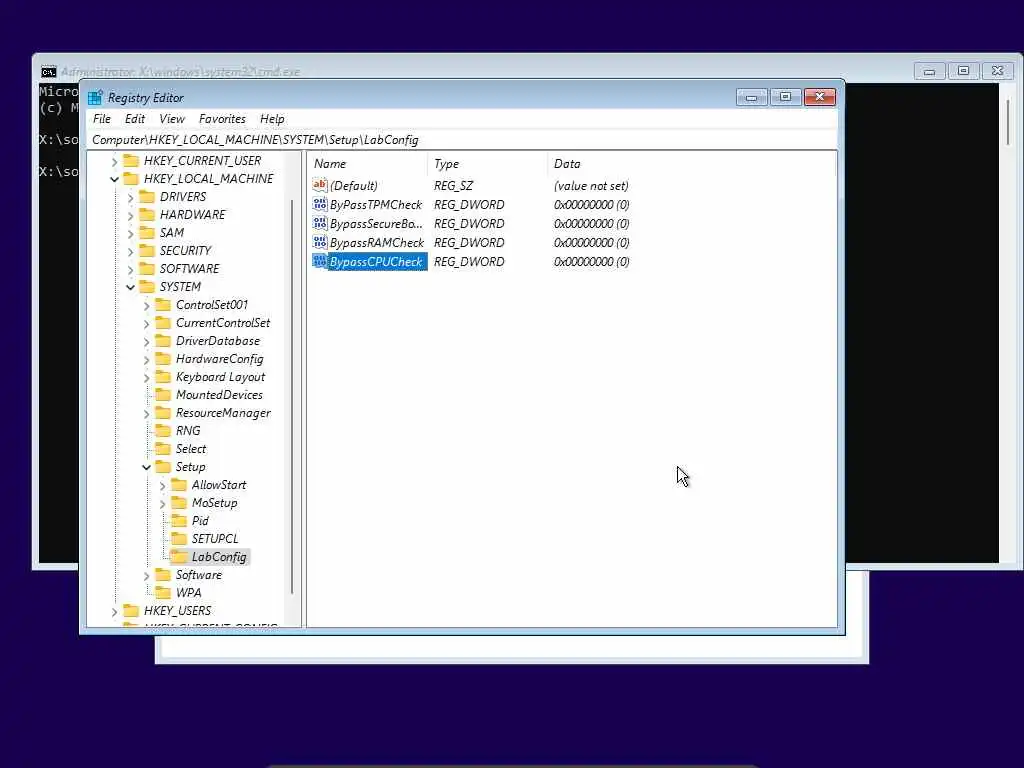Screen dimensions: 1024x768
Task: Expand the HARDWARE key
Action: click(131, 215)
